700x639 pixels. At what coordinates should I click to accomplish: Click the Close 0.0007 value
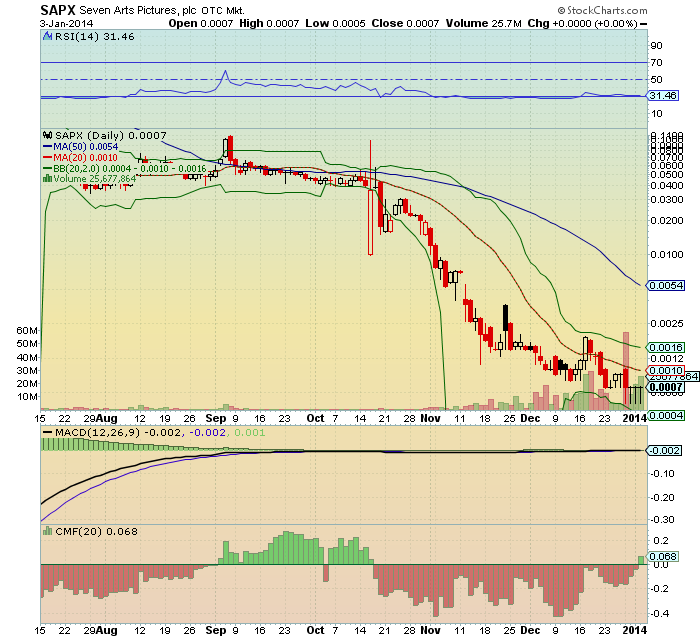click(405, 23)
